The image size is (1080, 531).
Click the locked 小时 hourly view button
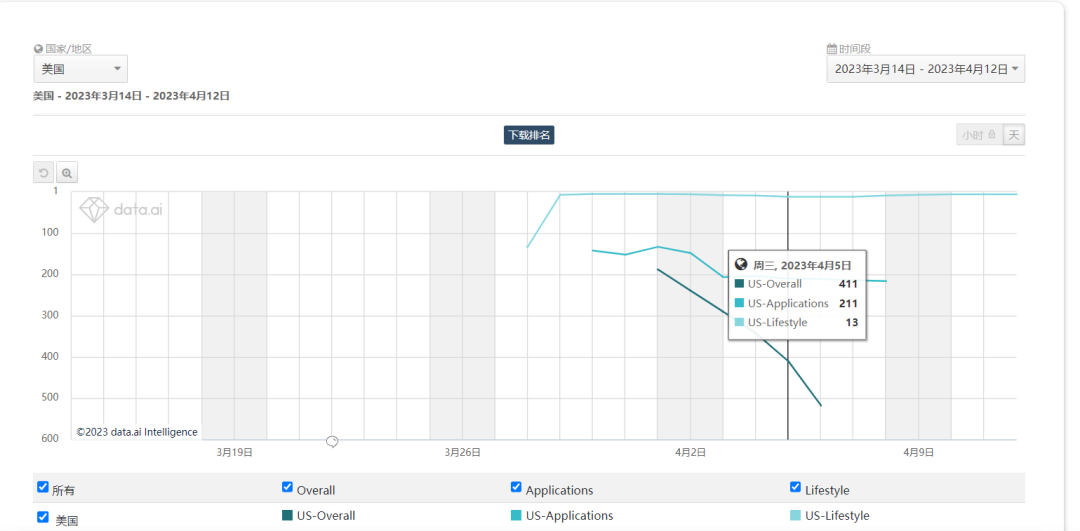(x=978, y=135)
